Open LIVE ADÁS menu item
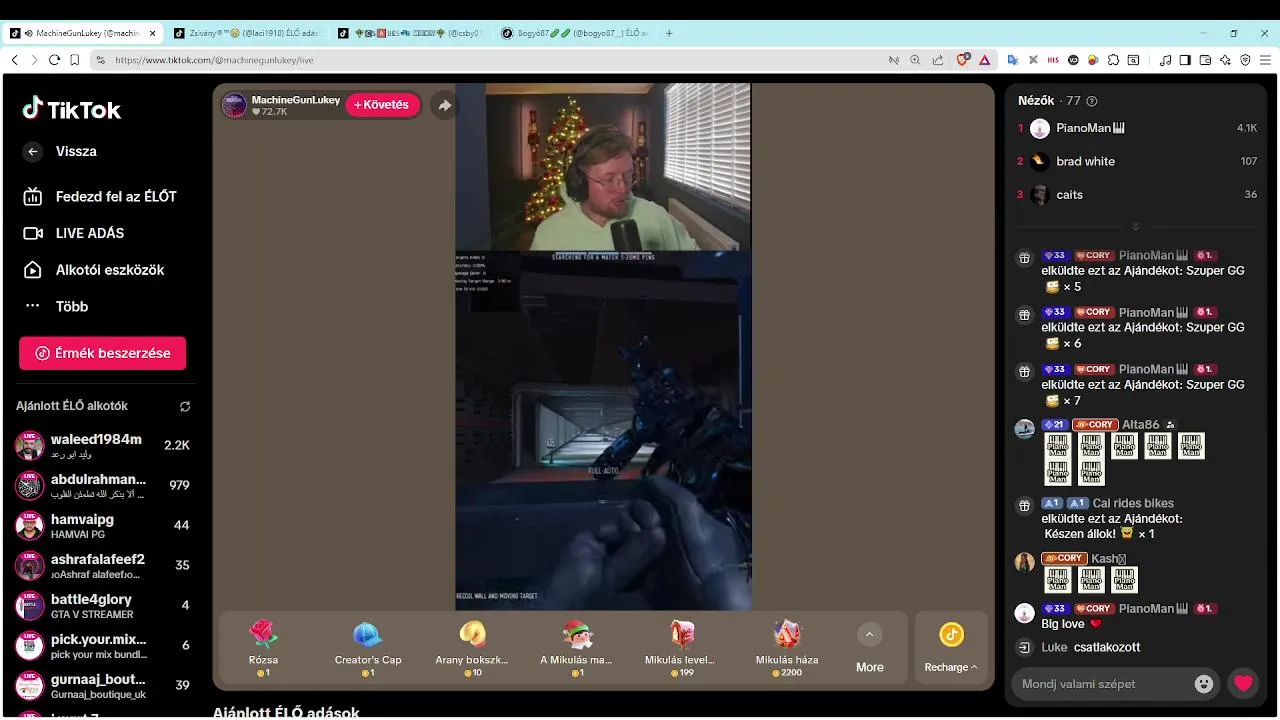 [x=74, y=233]
